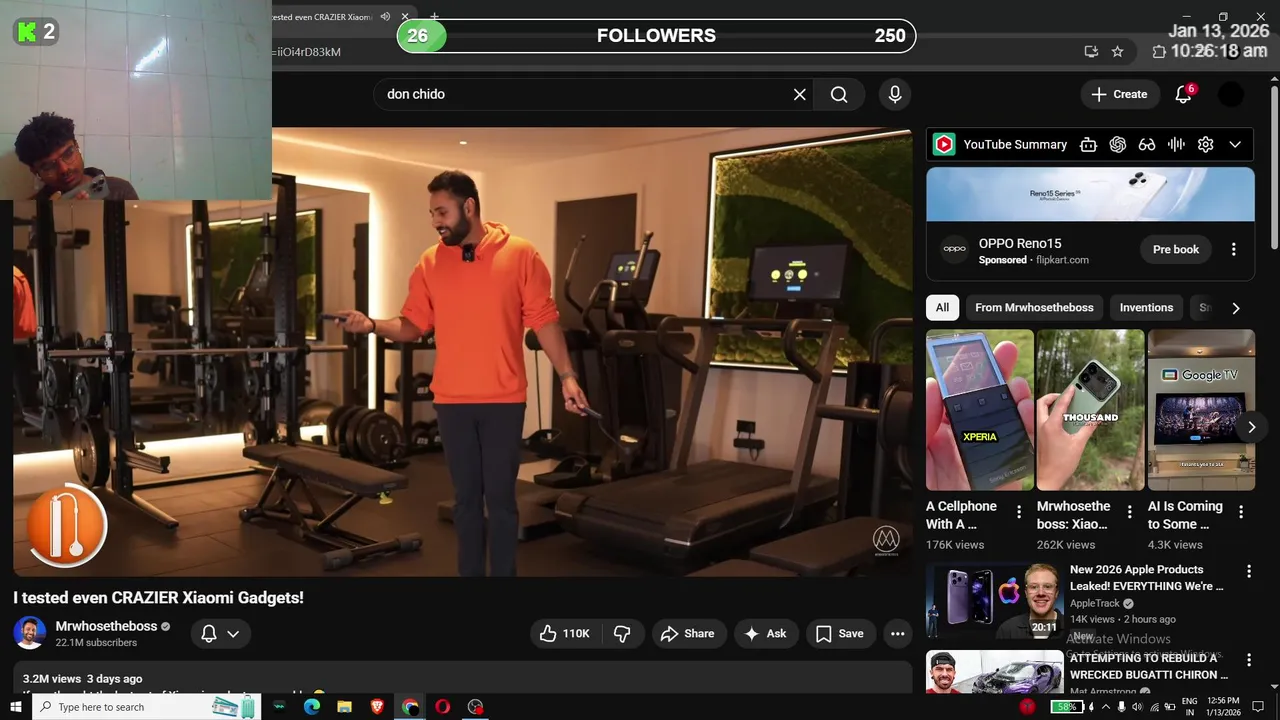
Task: Click the video title text
Action: click(x=158, y=597)
